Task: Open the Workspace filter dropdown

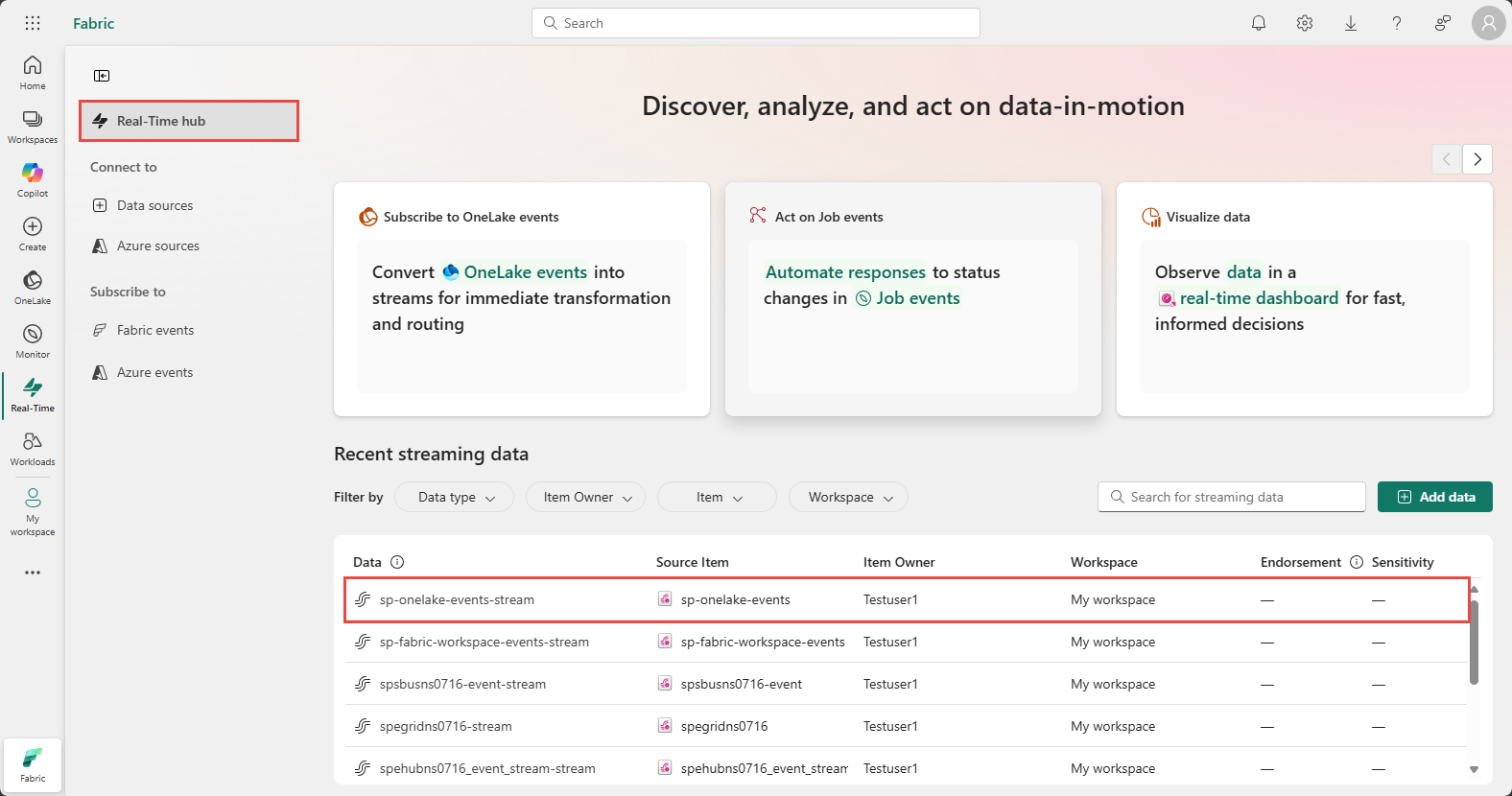Action: (848, 497)
